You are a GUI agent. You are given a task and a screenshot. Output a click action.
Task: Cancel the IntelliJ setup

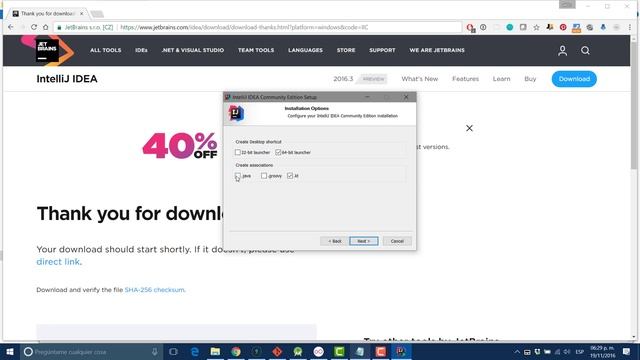coord(397,241)
